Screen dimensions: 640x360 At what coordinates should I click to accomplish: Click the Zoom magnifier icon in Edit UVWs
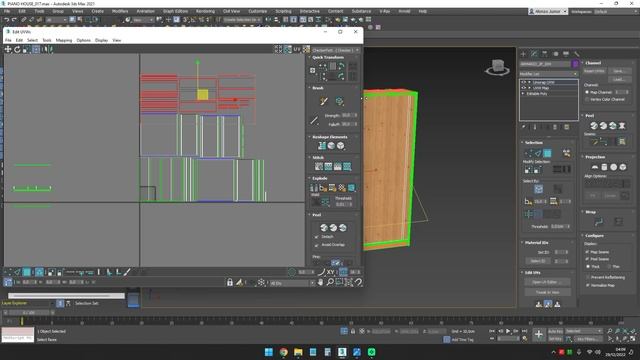tap(330, 282)
